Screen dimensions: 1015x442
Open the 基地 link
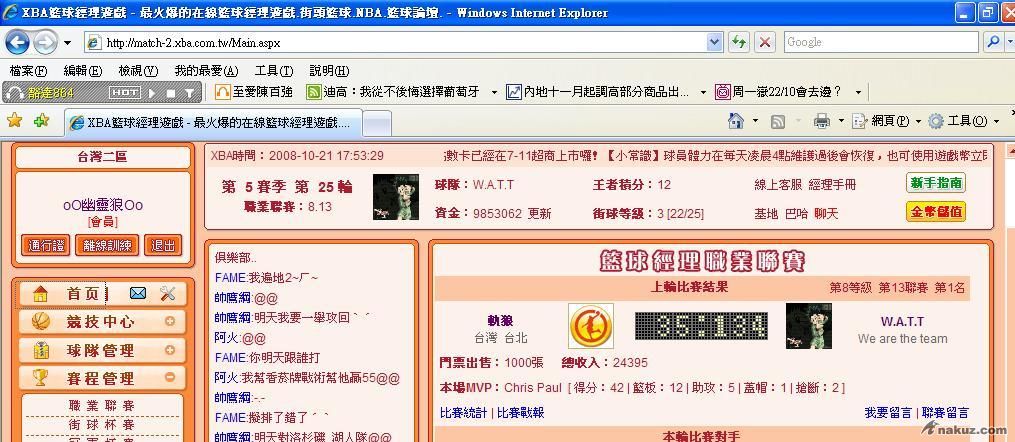pyautogui.click(x=766, y=214)
